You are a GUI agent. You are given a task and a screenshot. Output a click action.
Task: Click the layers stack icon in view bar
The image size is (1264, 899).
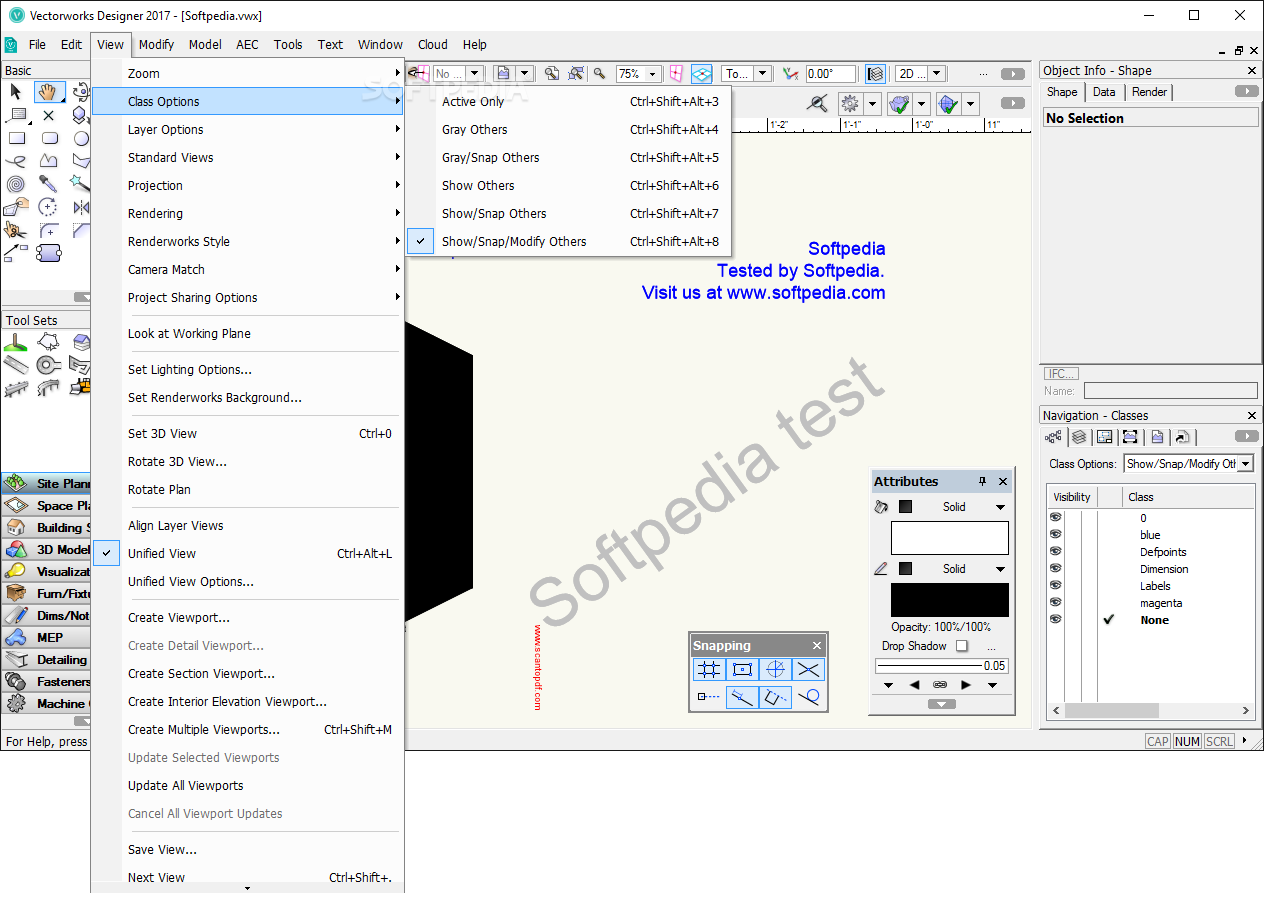(876, 74)
